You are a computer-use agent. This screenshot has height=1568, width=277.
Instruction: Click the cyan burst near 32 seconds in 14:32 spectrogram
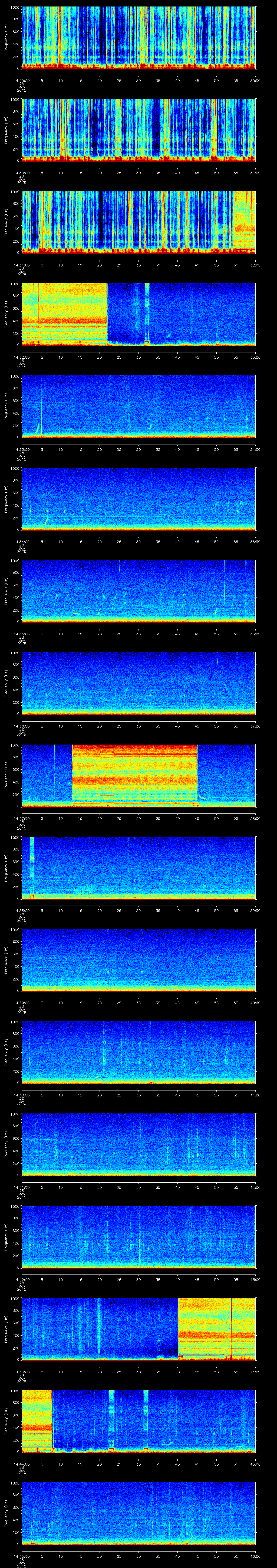[x=147, y=313]
